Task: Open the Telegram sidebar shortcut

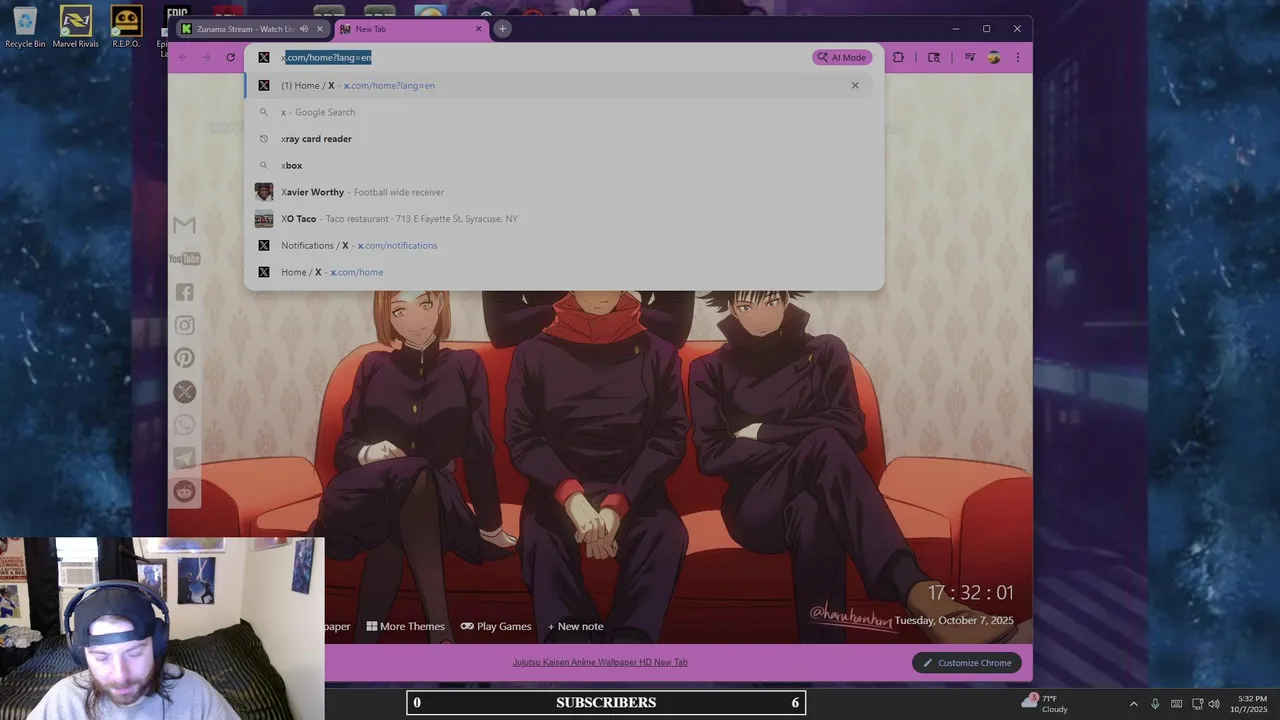Action: pyautogui.click(x=184, y=458)
